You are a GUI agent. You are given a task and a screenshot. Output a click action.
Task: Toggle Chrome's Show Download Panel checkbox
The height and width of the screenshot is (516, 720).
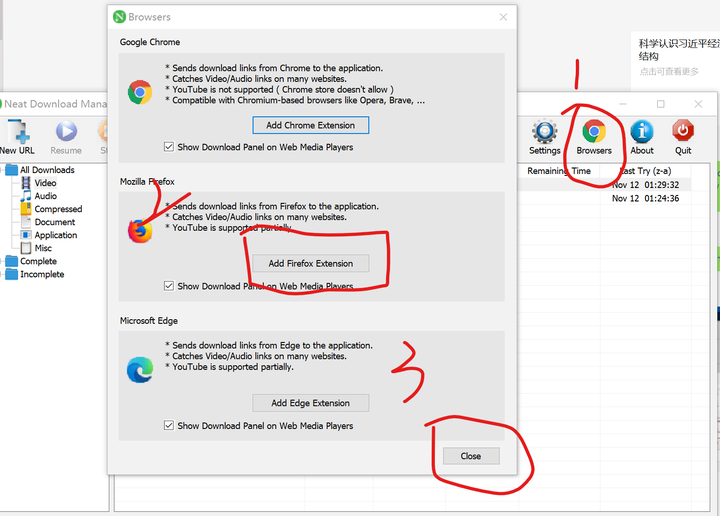[169, 147]
